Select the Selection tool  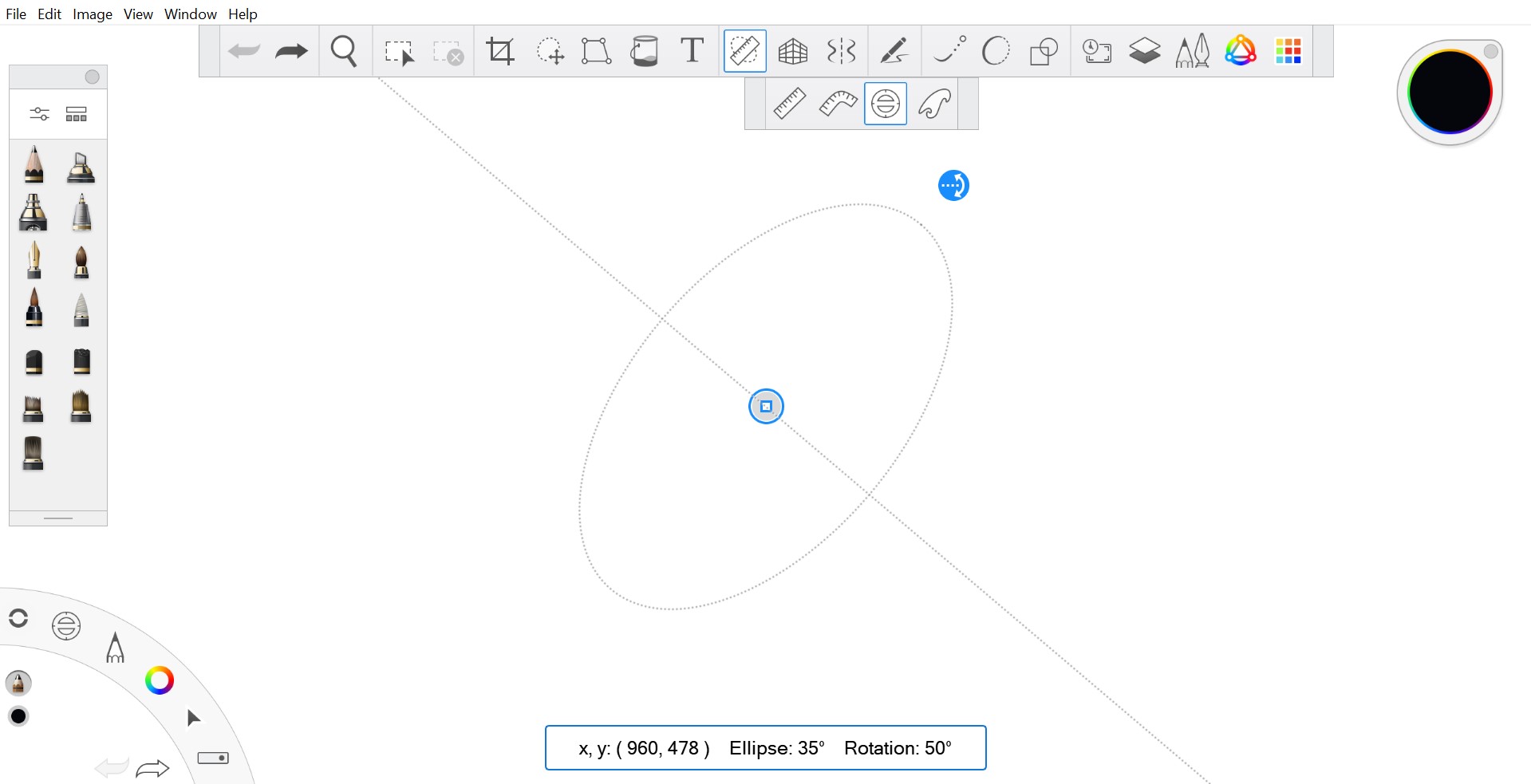click(399, 52)
